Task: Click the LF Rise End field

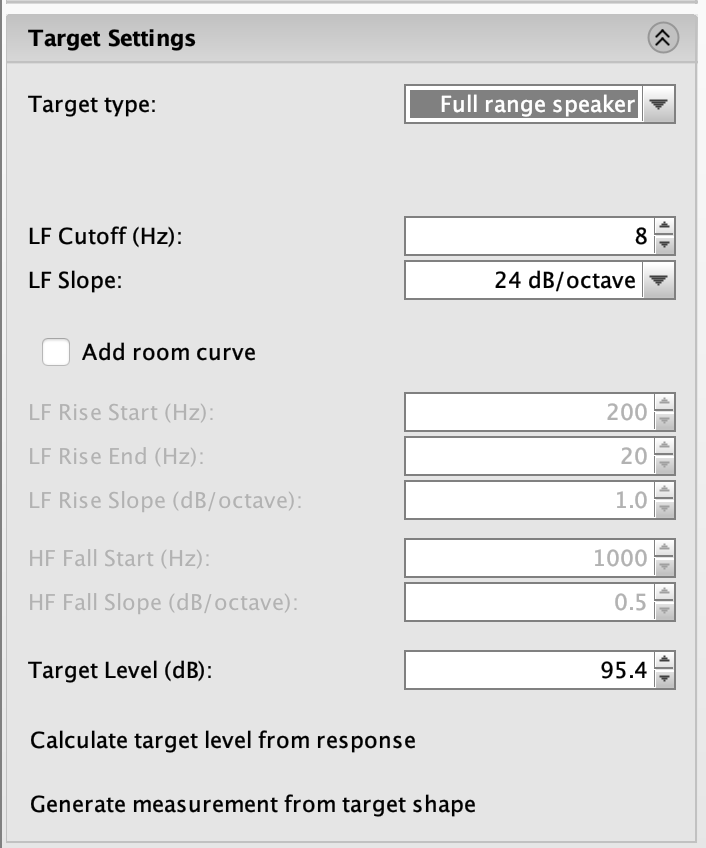Action: [x=528, y=456]
